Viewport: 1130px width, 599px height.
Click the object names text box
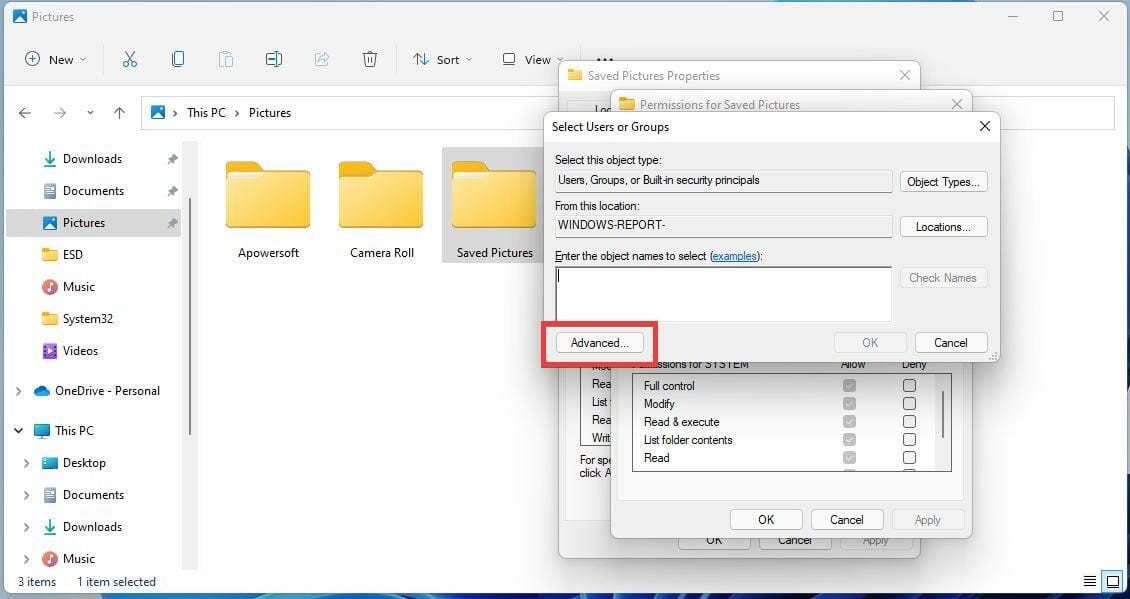[x=724, y=294]
